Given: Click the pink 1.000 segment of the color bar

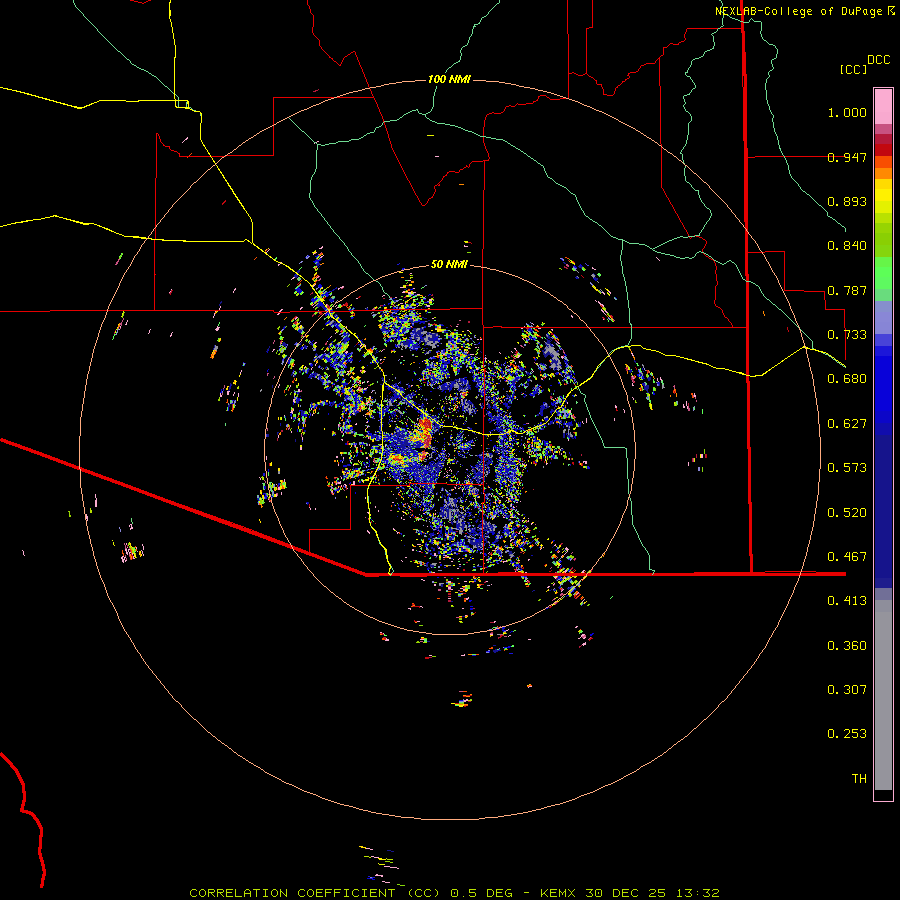Looking at the screenshot, I should [x=883, y=107].
